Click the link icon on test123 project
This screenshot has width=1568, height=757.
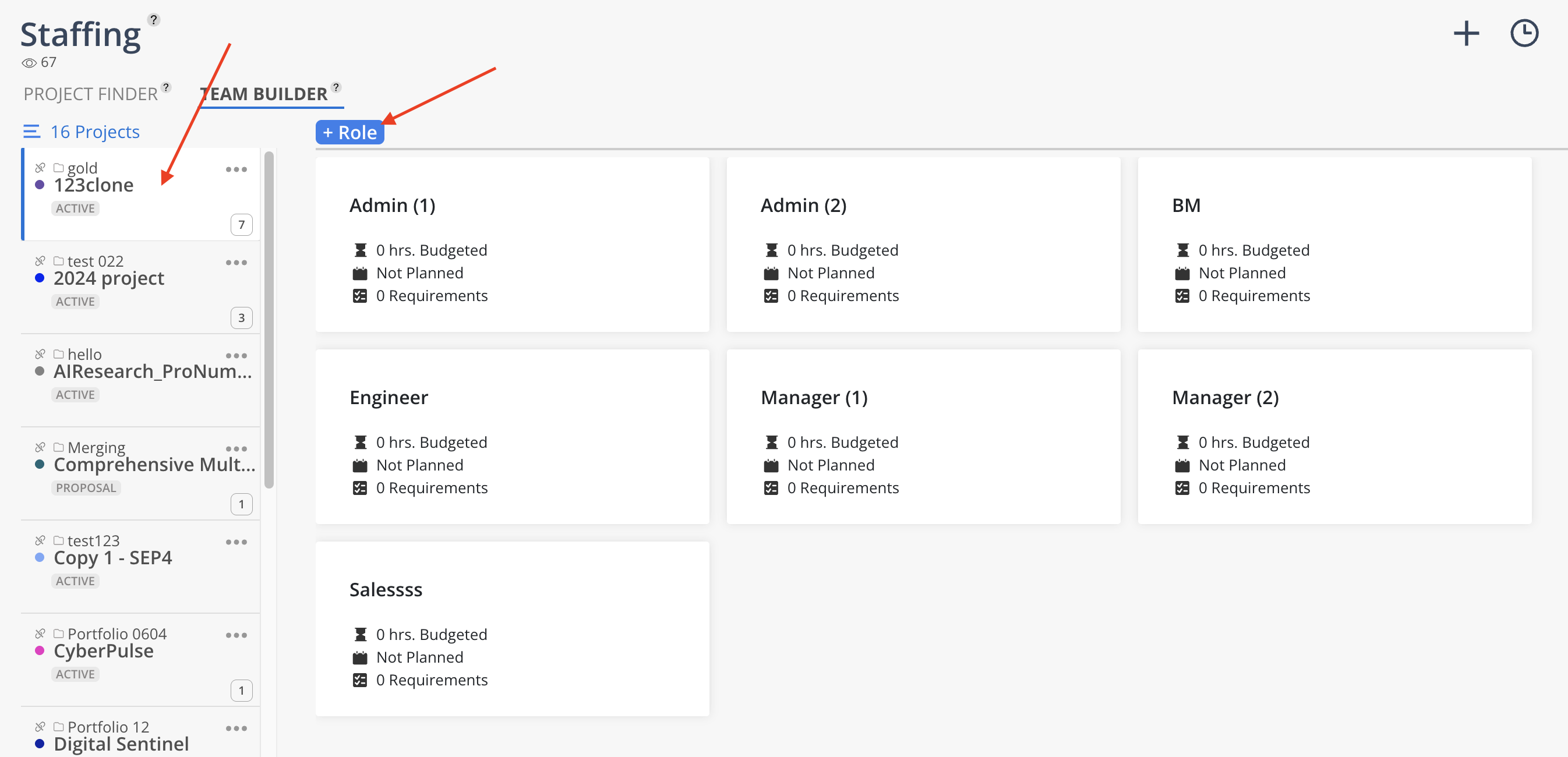tap(40, 540)
